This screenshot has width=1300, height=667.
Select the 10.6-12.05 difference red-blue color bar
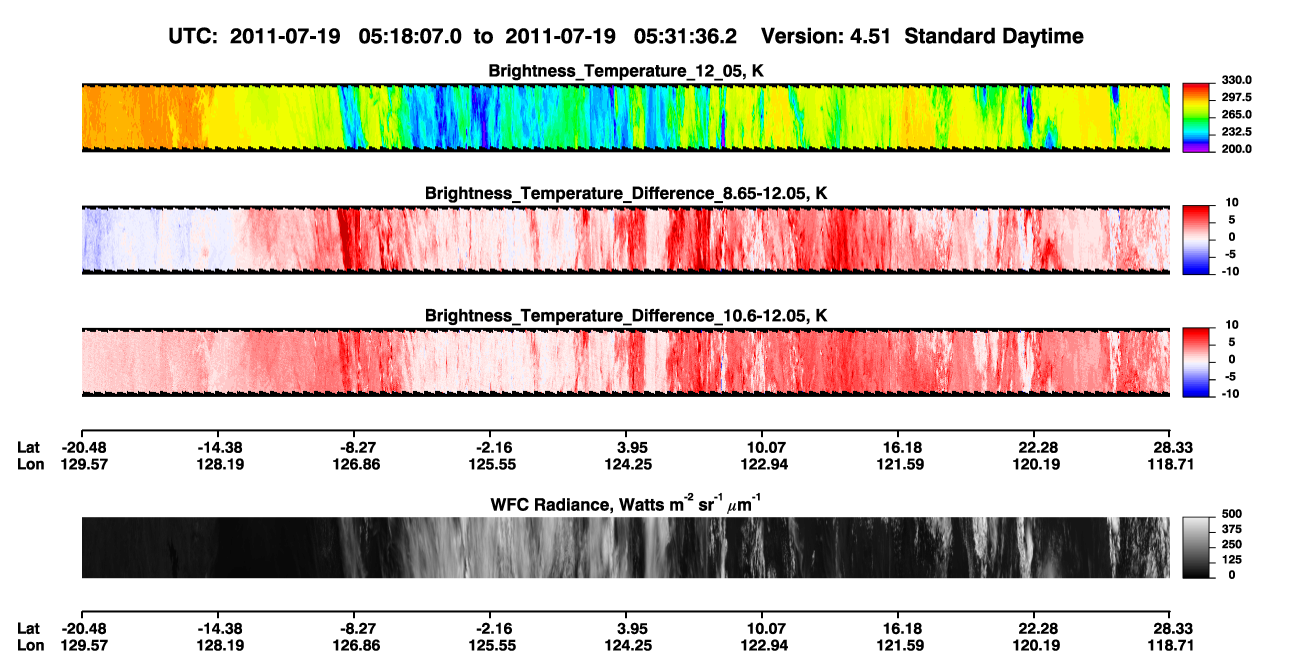click(1196, 361)
